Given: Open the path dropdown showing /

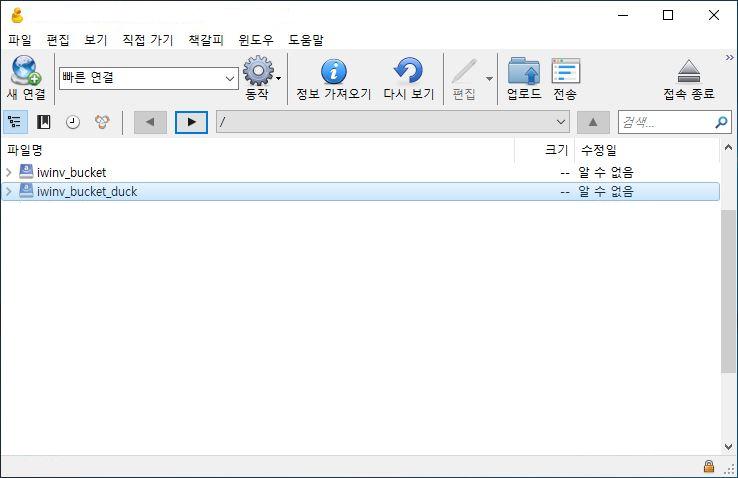Looking at the screenshot, I should pos(561,122).
